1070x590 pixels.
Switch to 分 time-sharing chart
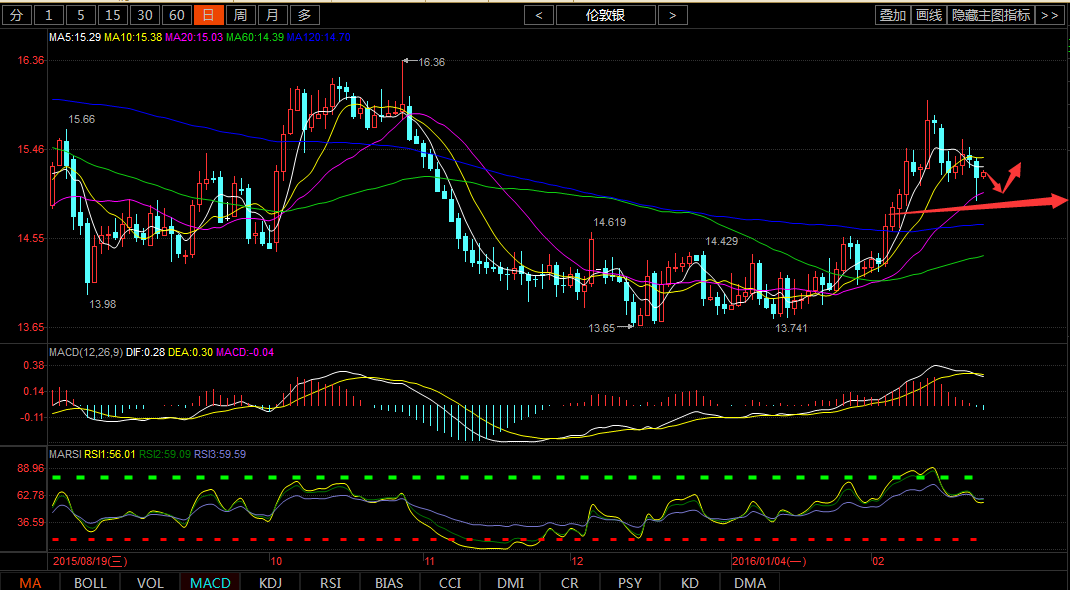point(17,15)
